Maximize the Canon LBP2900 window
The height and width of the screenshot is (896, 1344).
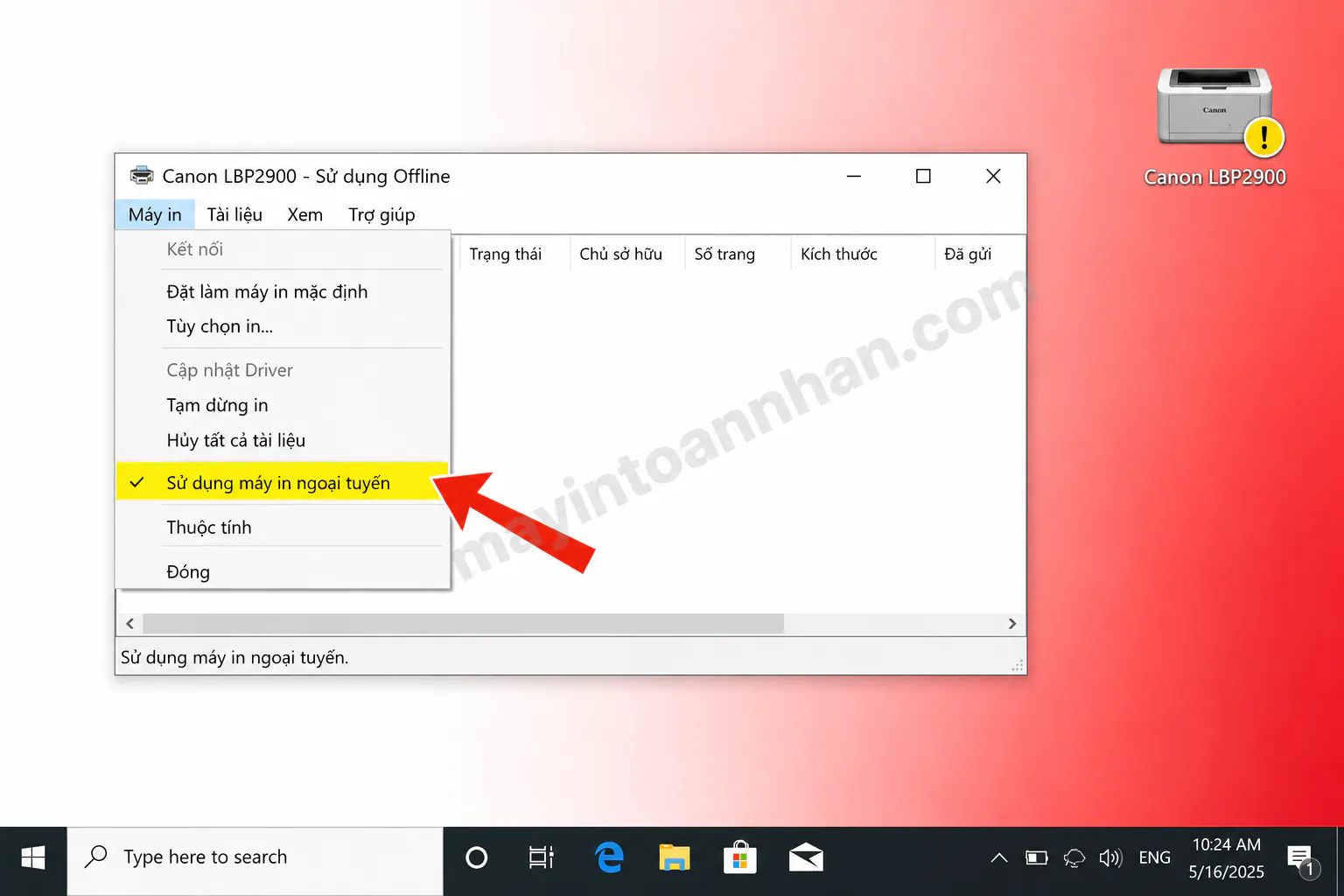[923, 176]
